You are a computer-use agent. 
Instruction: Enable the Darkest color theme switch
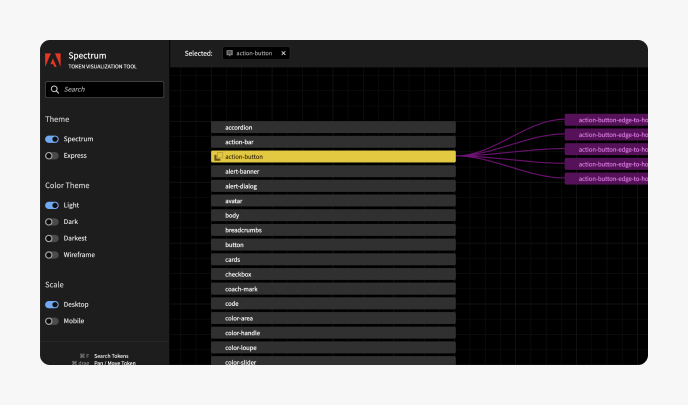52,239
